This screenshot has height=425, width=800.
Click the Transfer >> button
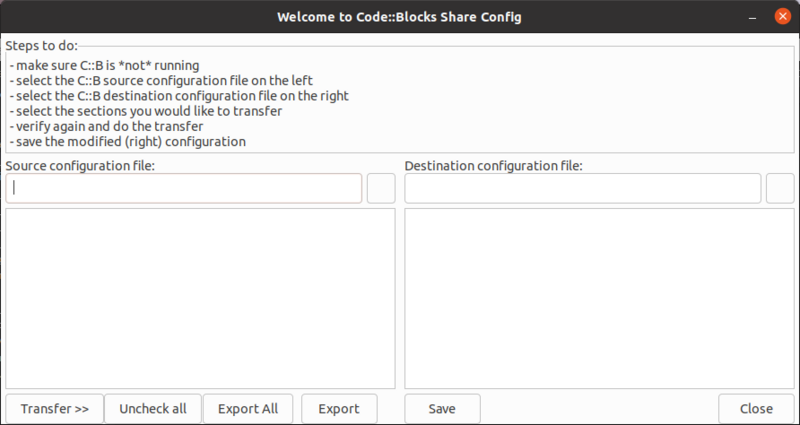55,409
